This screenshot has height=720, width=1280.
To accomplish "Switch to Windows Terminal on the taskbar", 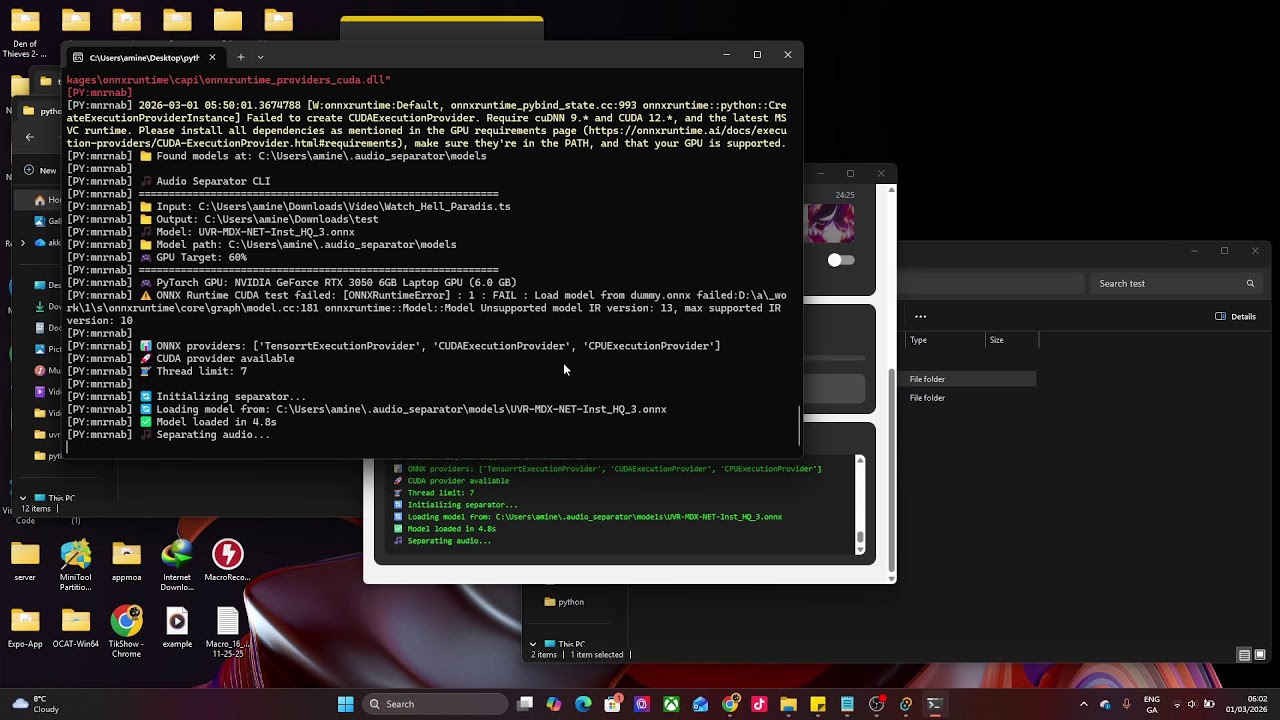I will pos(934,704).
